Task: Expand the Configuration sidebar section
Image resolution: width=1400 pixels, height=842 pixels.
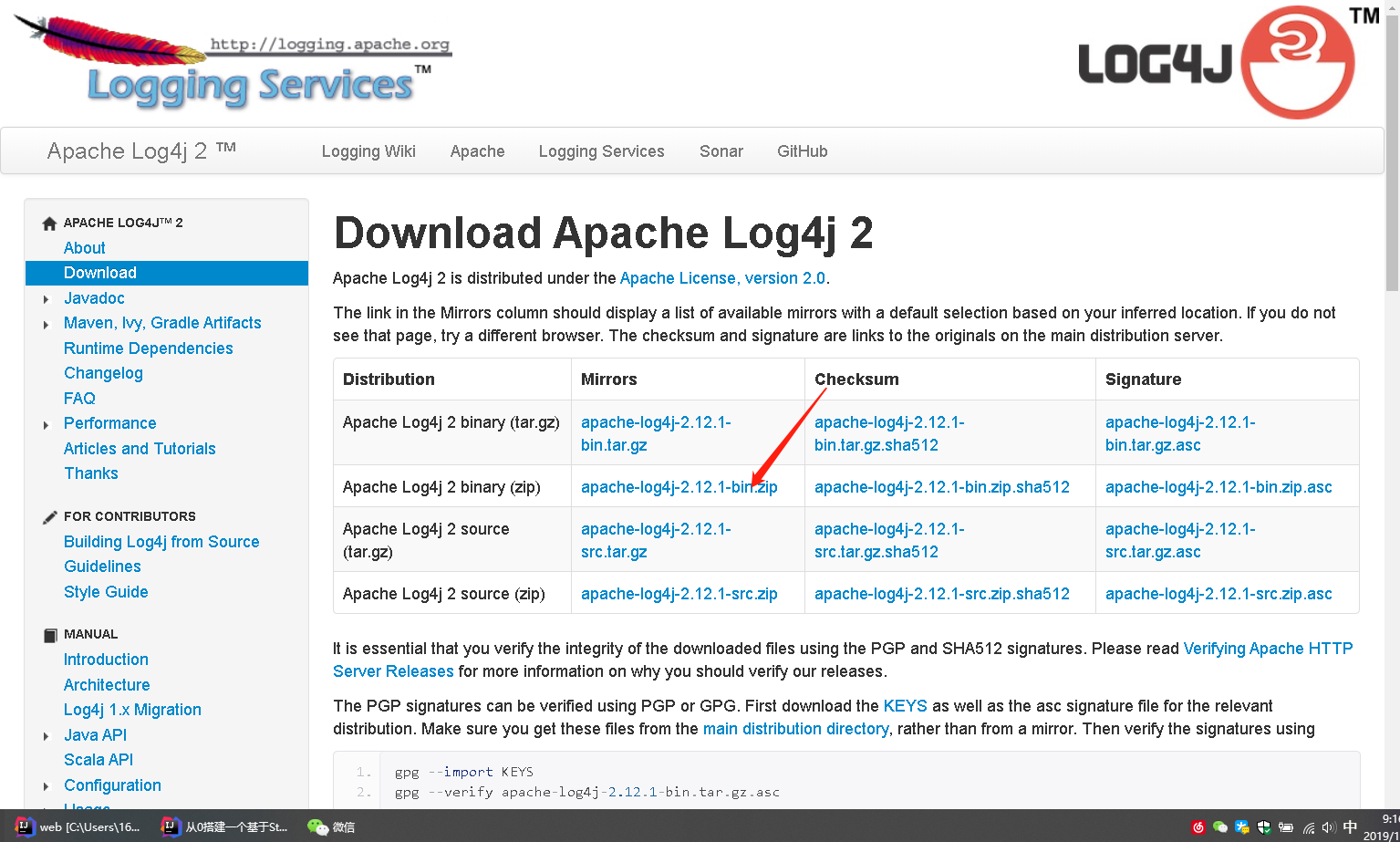Action: [x=47, y=786]
